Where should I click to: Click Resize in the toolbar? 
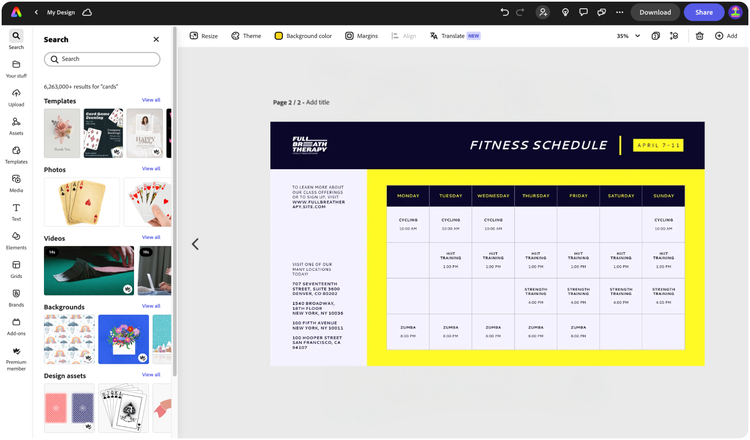point(204,36)
